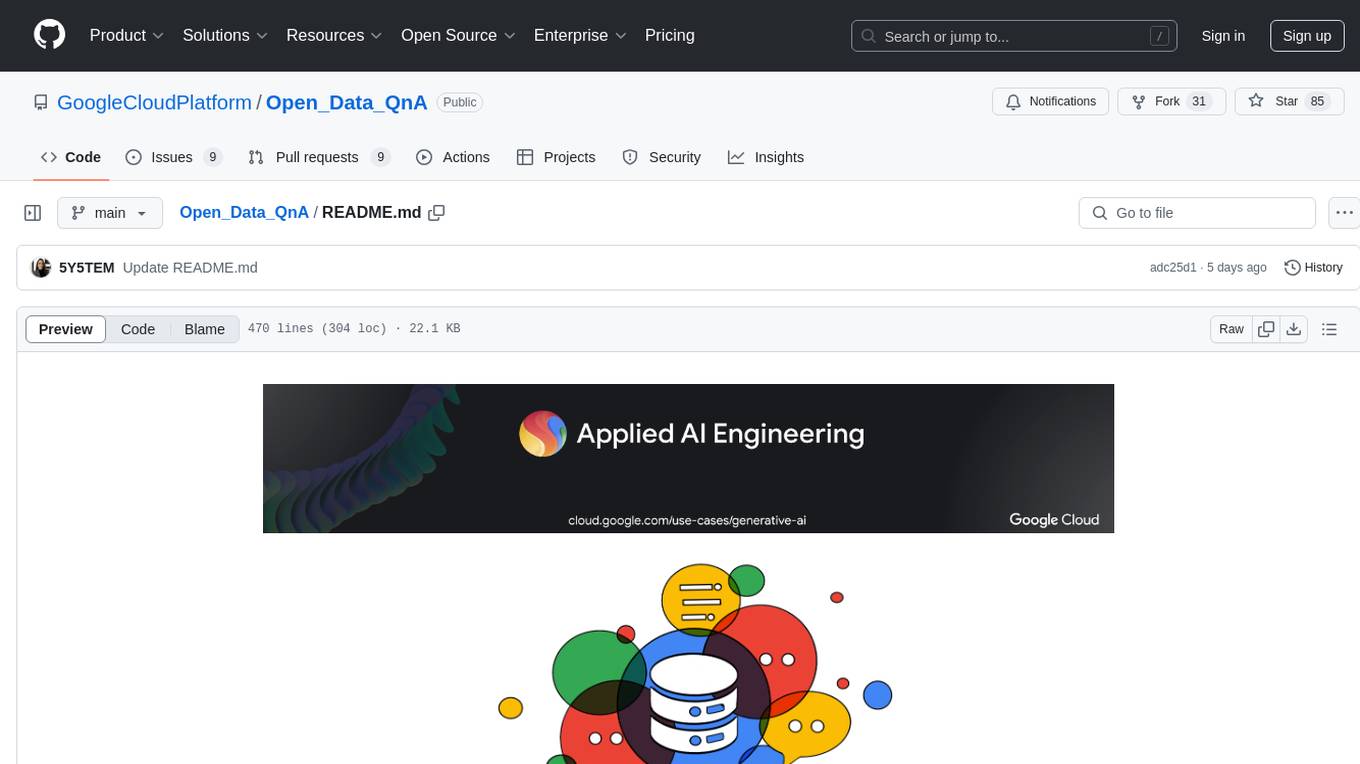This screenshot has height=764, width=1360.
Task: Open the GoogleCloudPlatform owner page
Action: (x=154, y=102)
